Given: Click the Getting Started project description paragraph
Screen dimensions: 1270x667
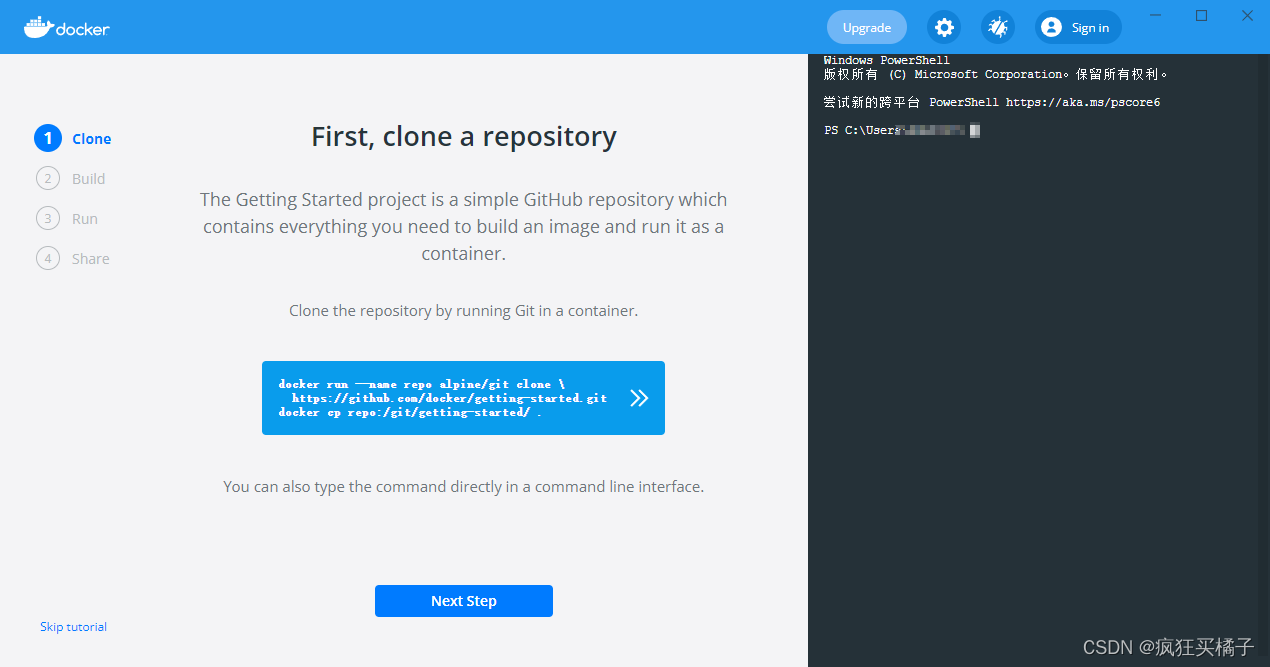Looking at the screenshot, I should (464, 226).
